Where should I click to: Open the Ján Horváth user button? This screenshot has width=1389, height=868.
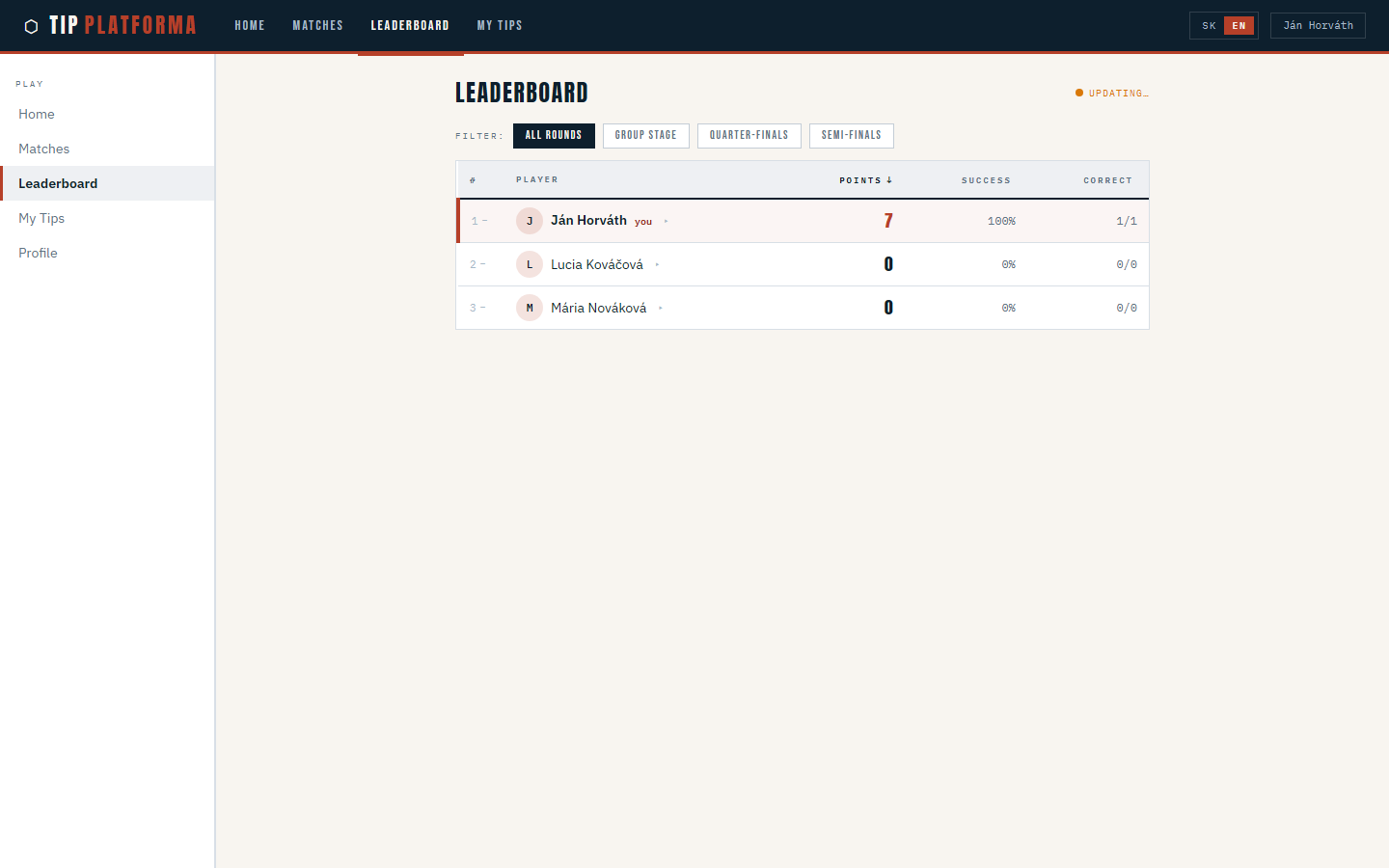click(x=1318, y=26)
